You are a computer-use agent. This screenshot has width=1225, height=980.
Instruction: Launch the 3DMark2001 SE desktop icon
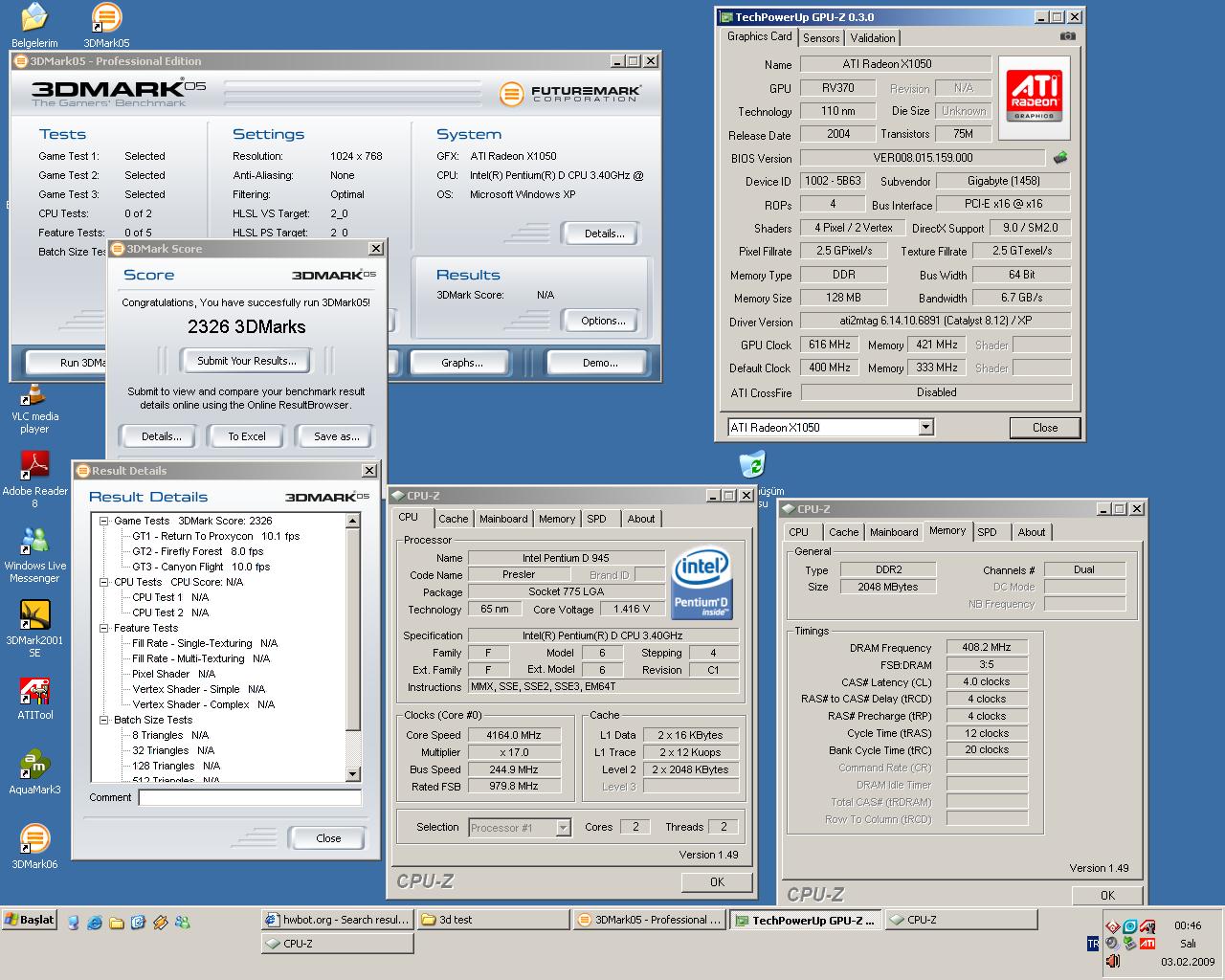34,629
